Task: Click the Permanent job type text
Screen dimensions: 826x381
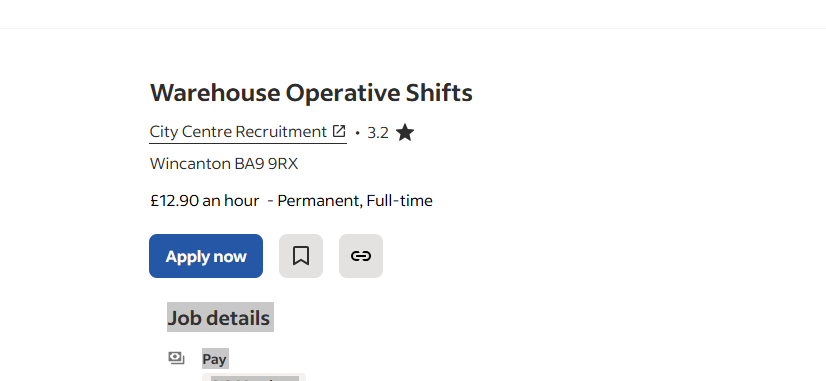Action: (x=320, y=201)
